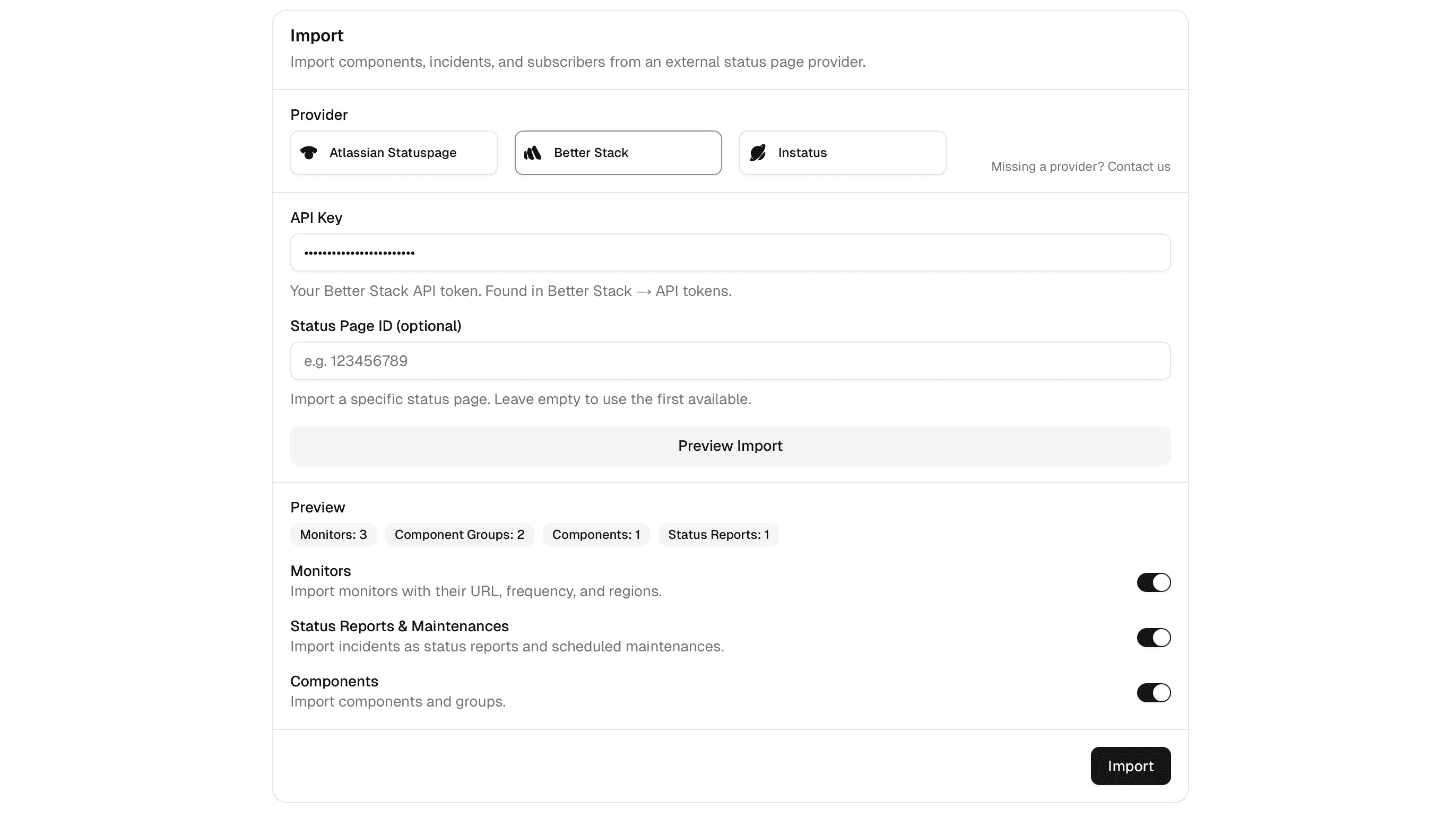Click the Better Stack logo icon
The image size is (1456, 819).
pyautogui.click(x=534, y=152)
